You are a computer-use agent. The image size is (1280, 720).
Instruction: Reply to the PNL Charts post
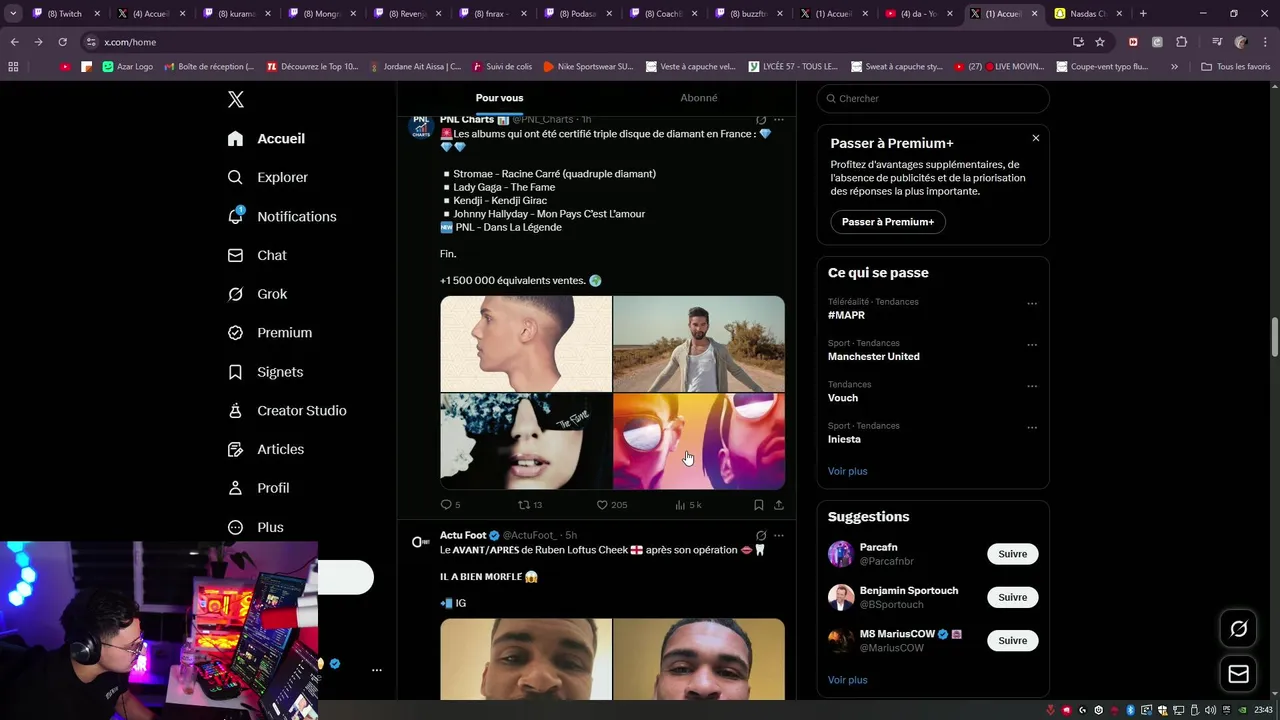pyautogui.click(x=450, y=505)
